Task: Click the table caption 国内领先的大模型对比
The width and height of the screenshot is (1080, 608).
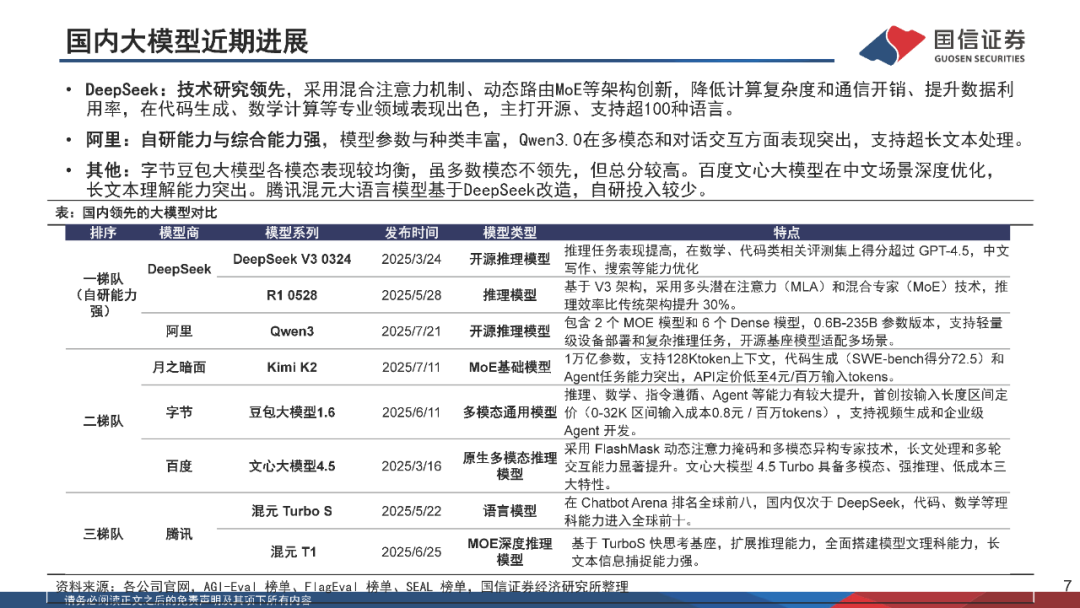Action: 149,213
